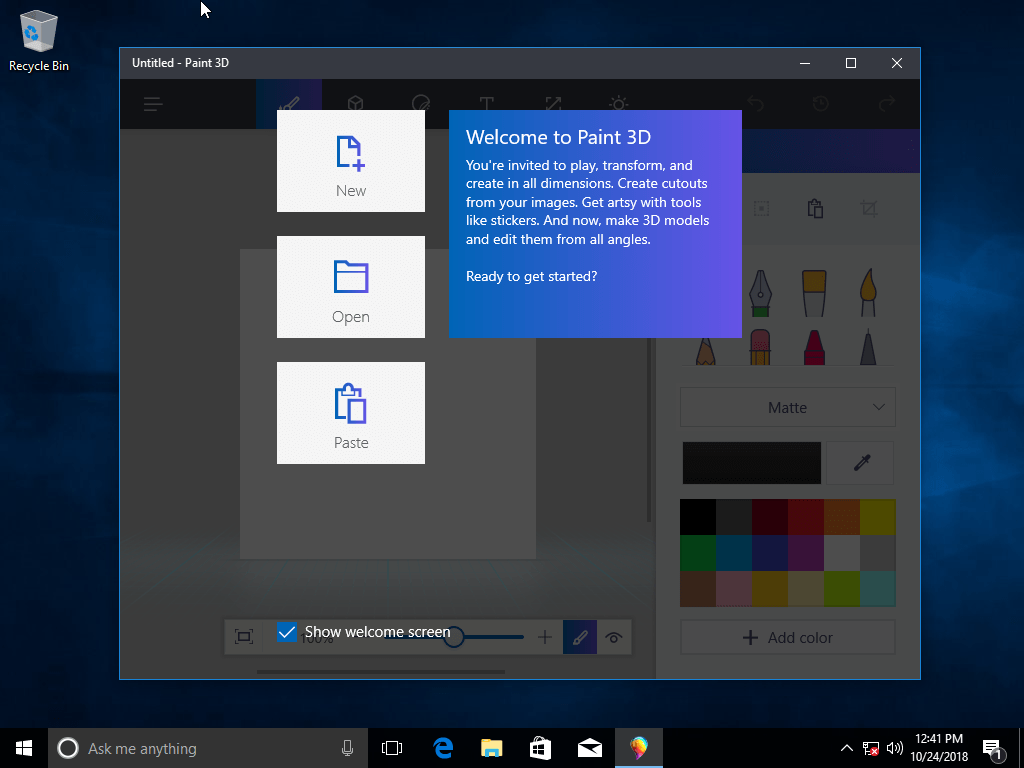Viewport: 1024px width, 768px height.
Task: Select the Recycle Bin desktop icon
Action: [x=39, y=40]
